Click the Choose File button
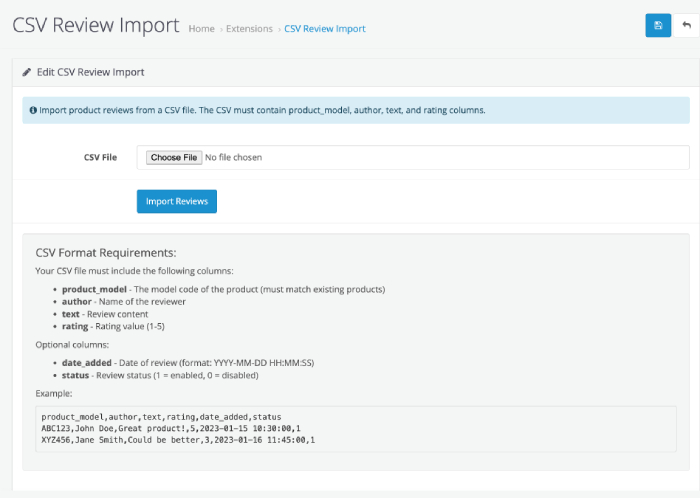700x498 pixels. coord(174,158)
